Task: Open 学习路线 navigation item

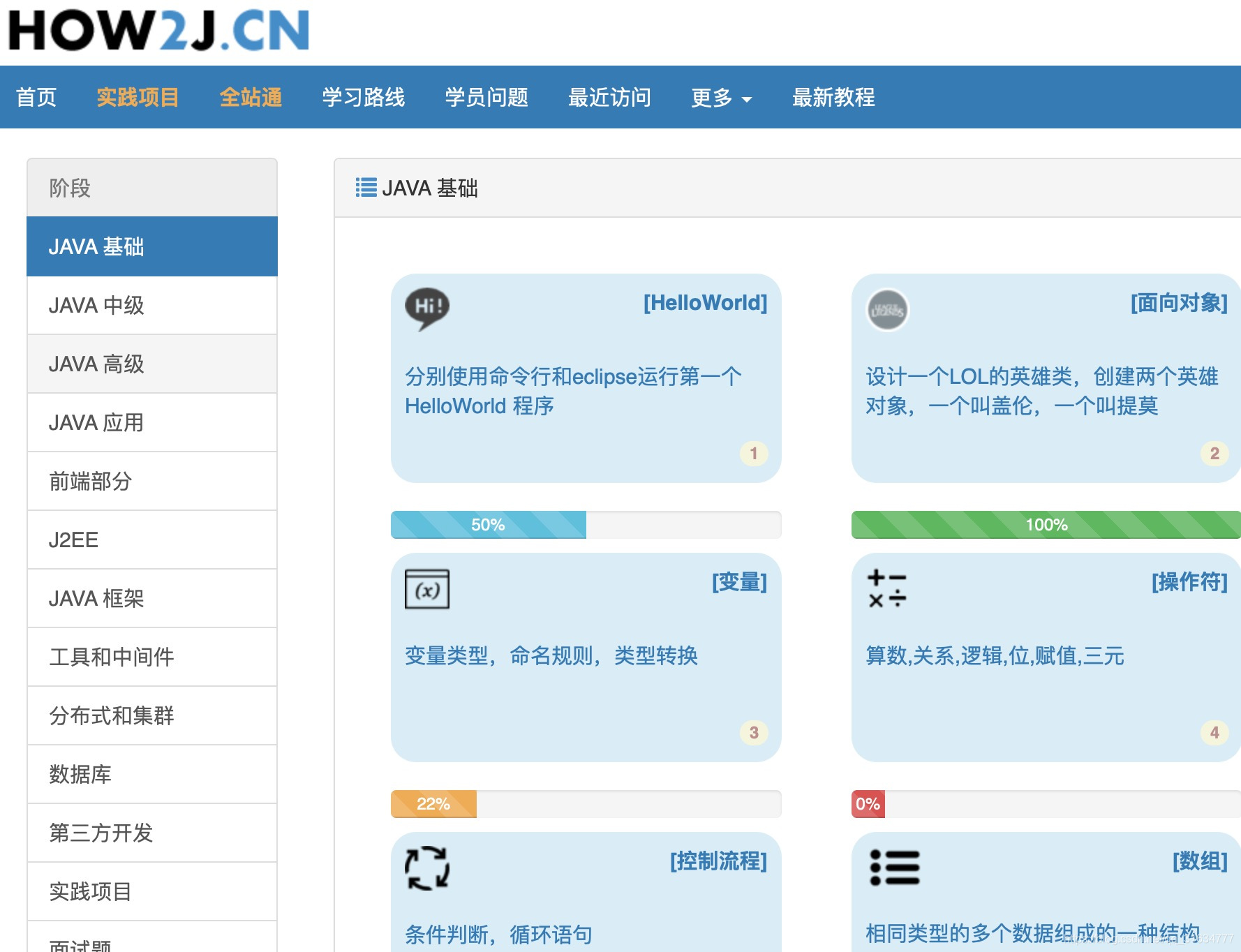Action: point(364,97)
